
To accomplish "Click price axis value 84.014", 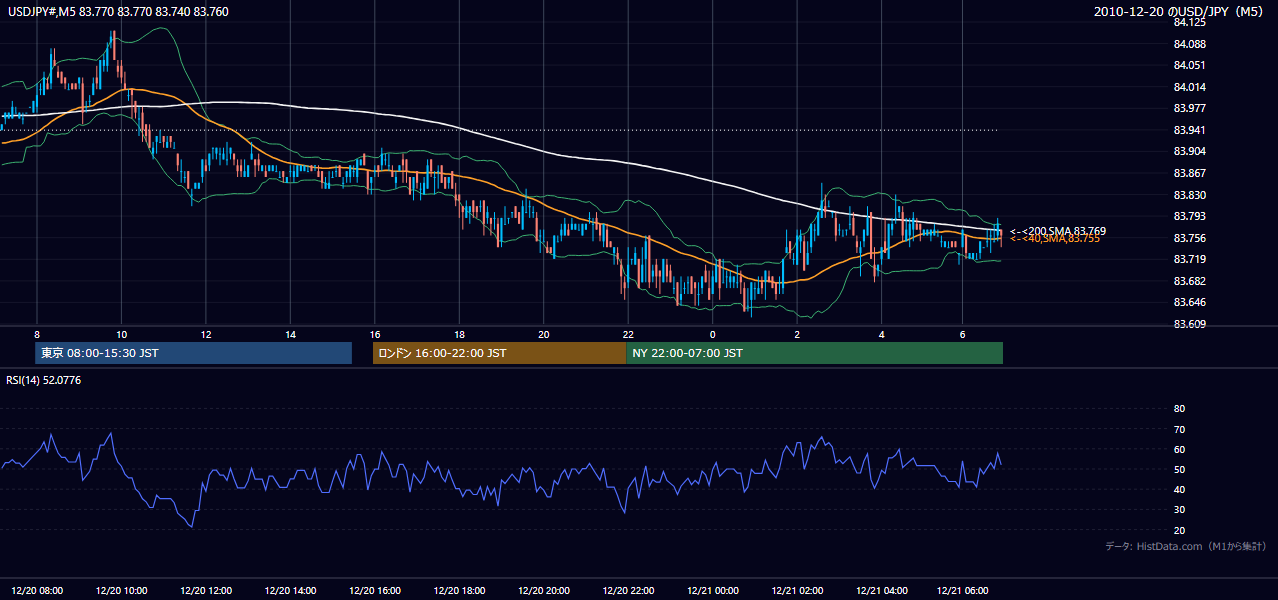I will (1188, 87).
